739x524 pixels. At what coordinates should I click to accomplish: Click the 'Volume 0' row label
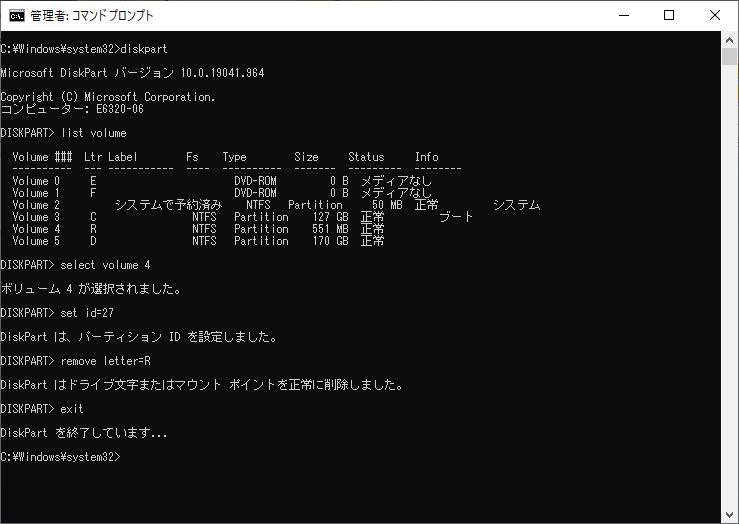[36, 181]
